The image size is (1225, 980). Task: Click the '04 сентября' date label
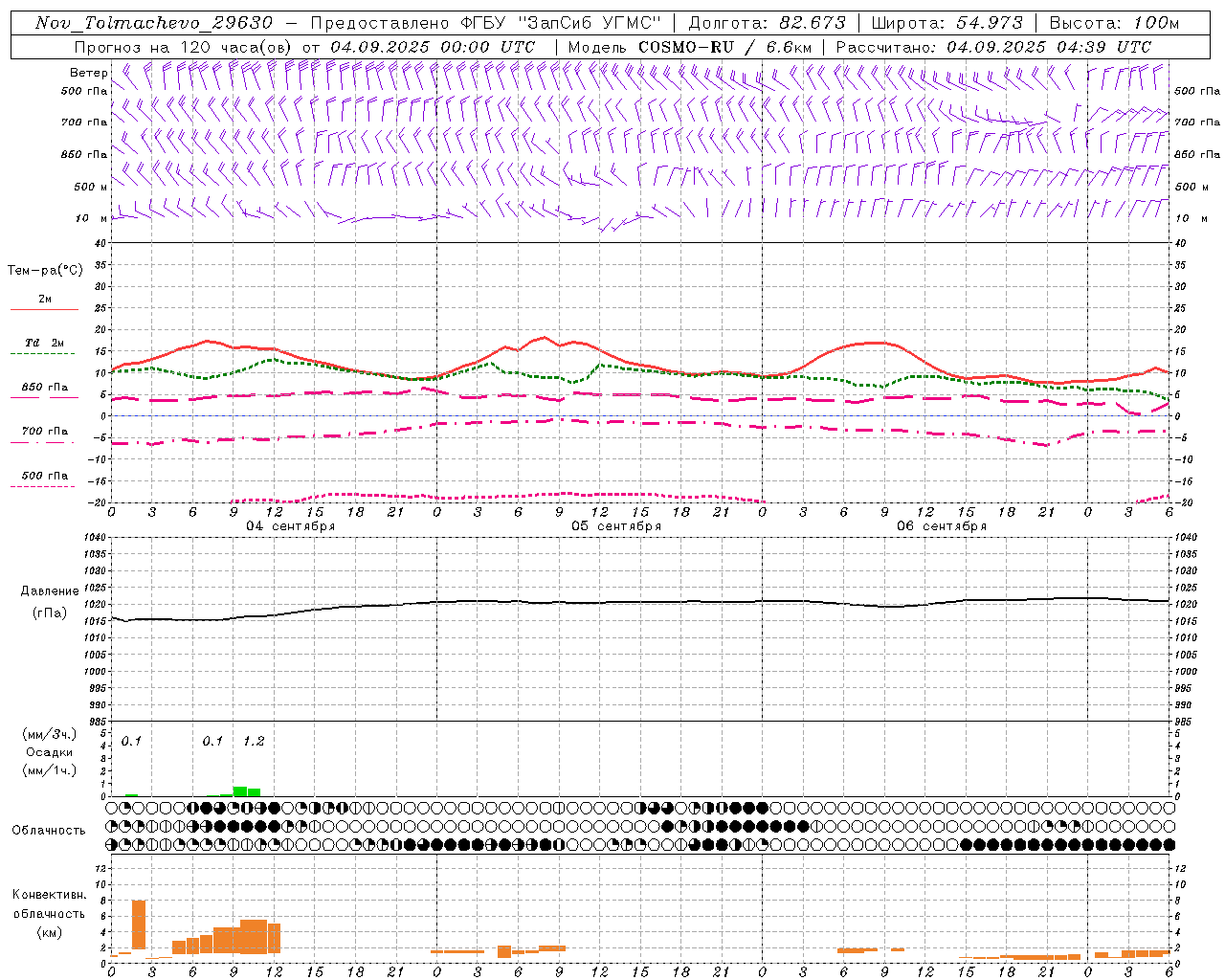(291, 526)
